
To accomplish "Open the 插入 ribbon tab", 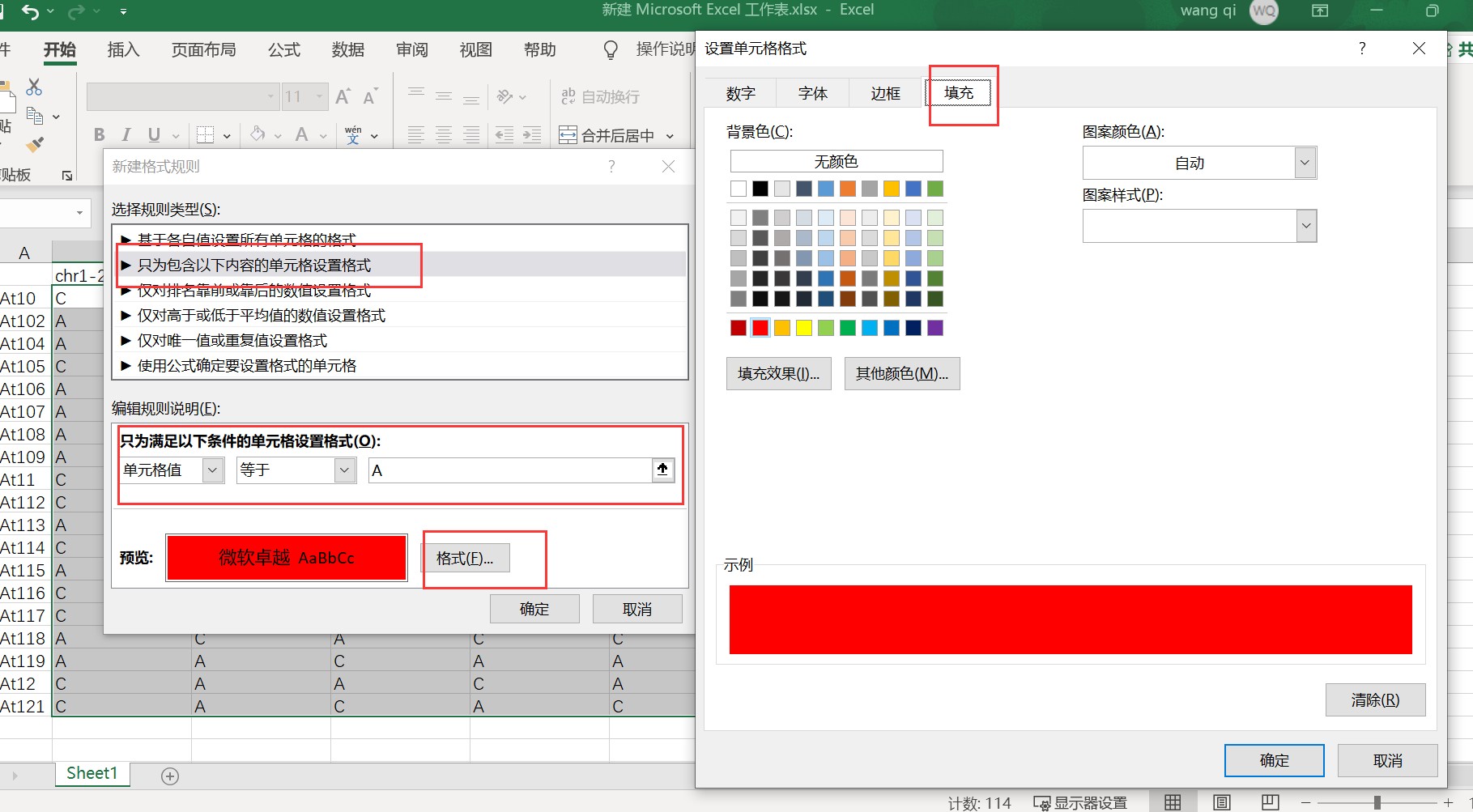I will (124, 49).
